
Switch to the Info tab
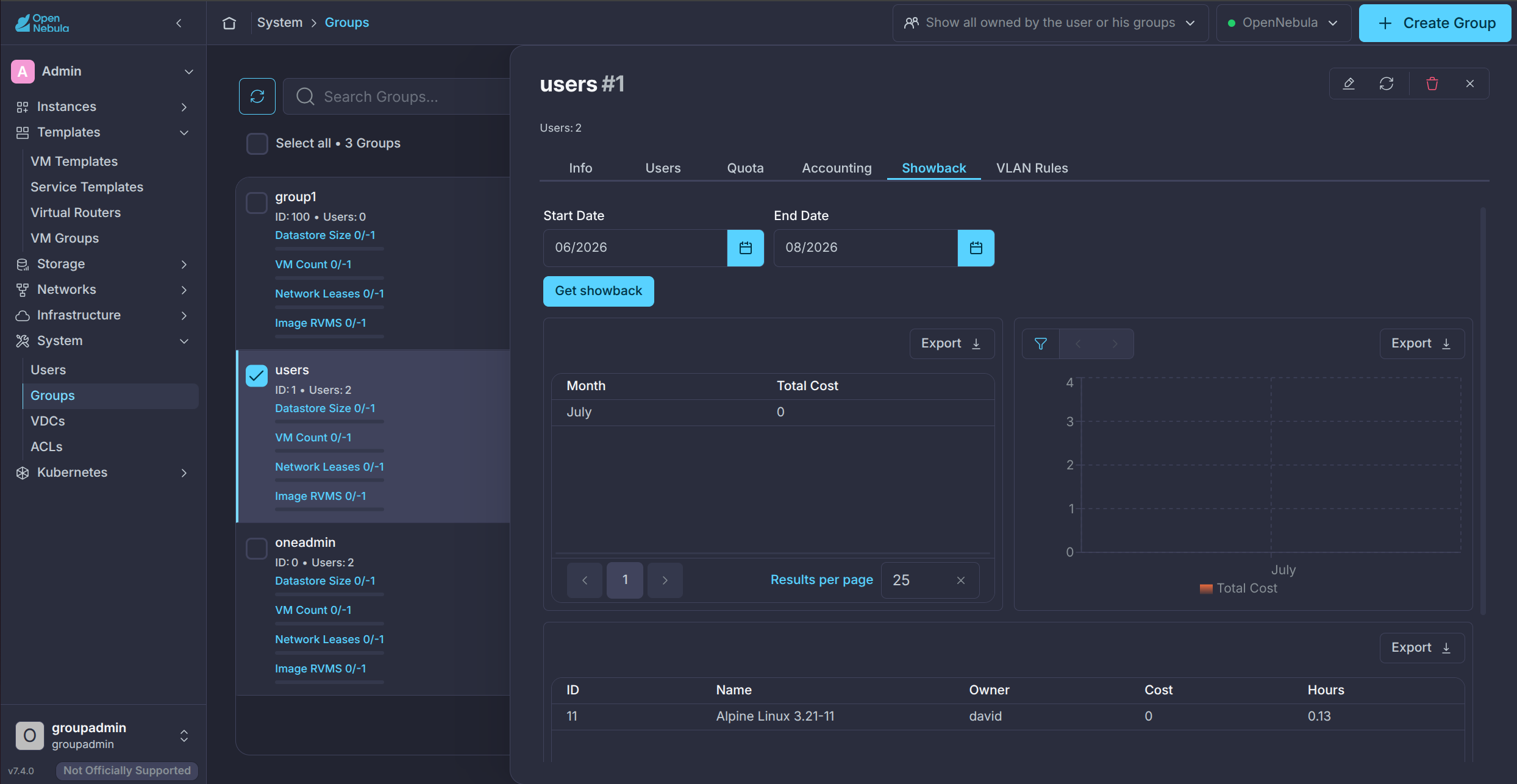click(x=580, y=168)
